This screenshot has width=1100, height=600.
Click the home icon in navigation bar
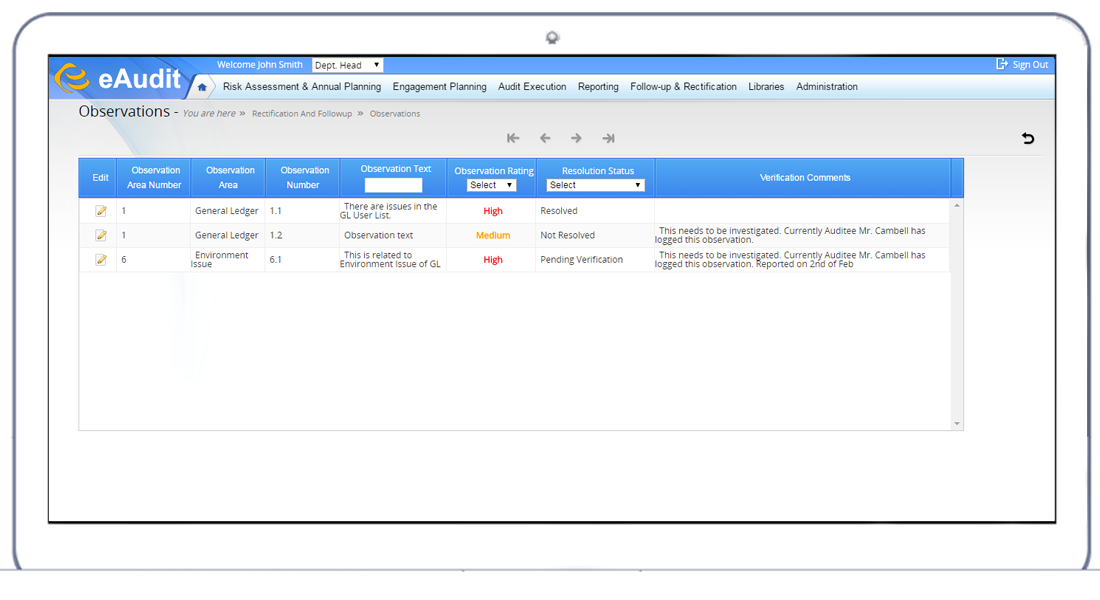click(x=202, y=87)
